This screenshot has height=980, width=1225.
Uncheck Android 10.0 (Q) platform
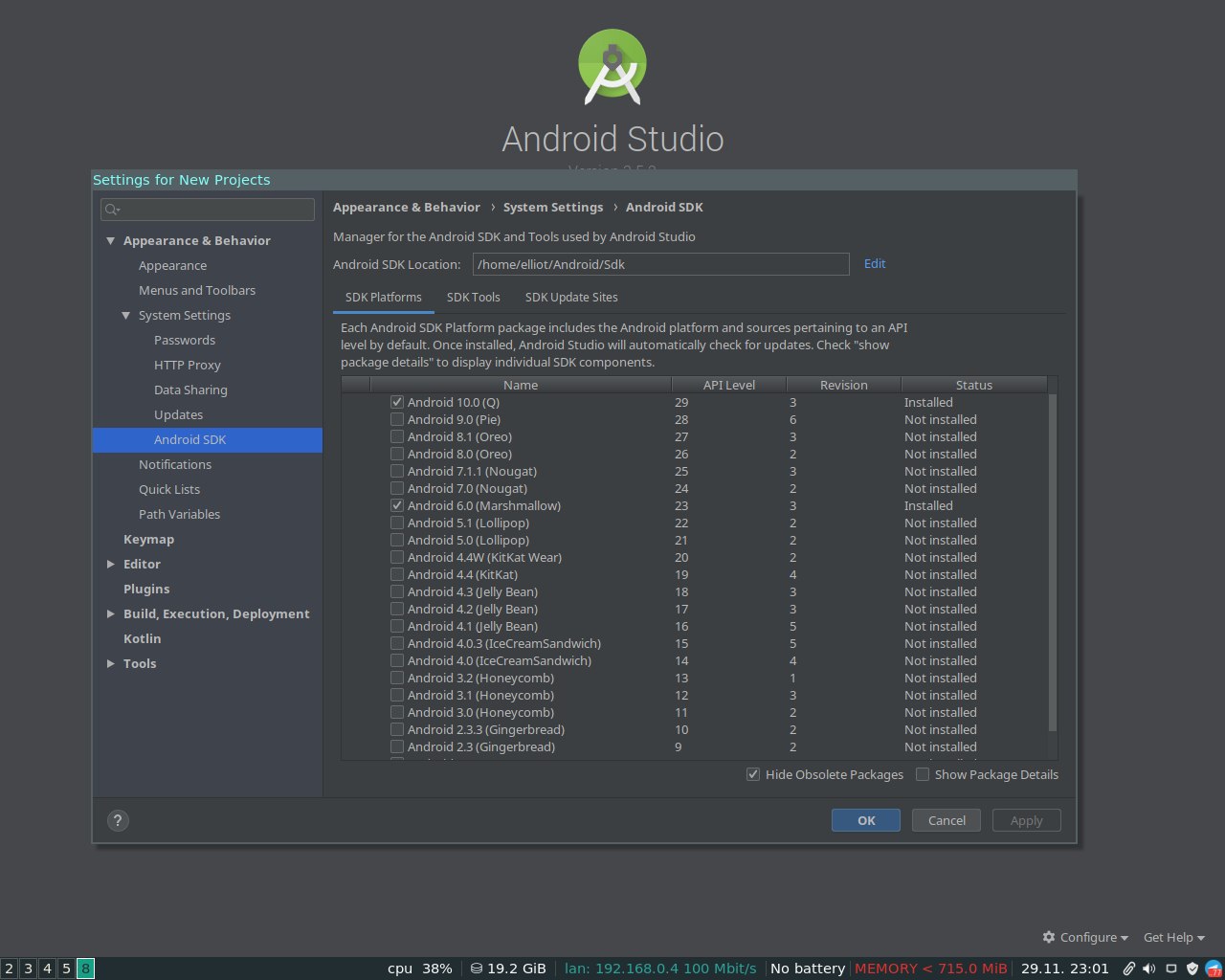[397, 403]
